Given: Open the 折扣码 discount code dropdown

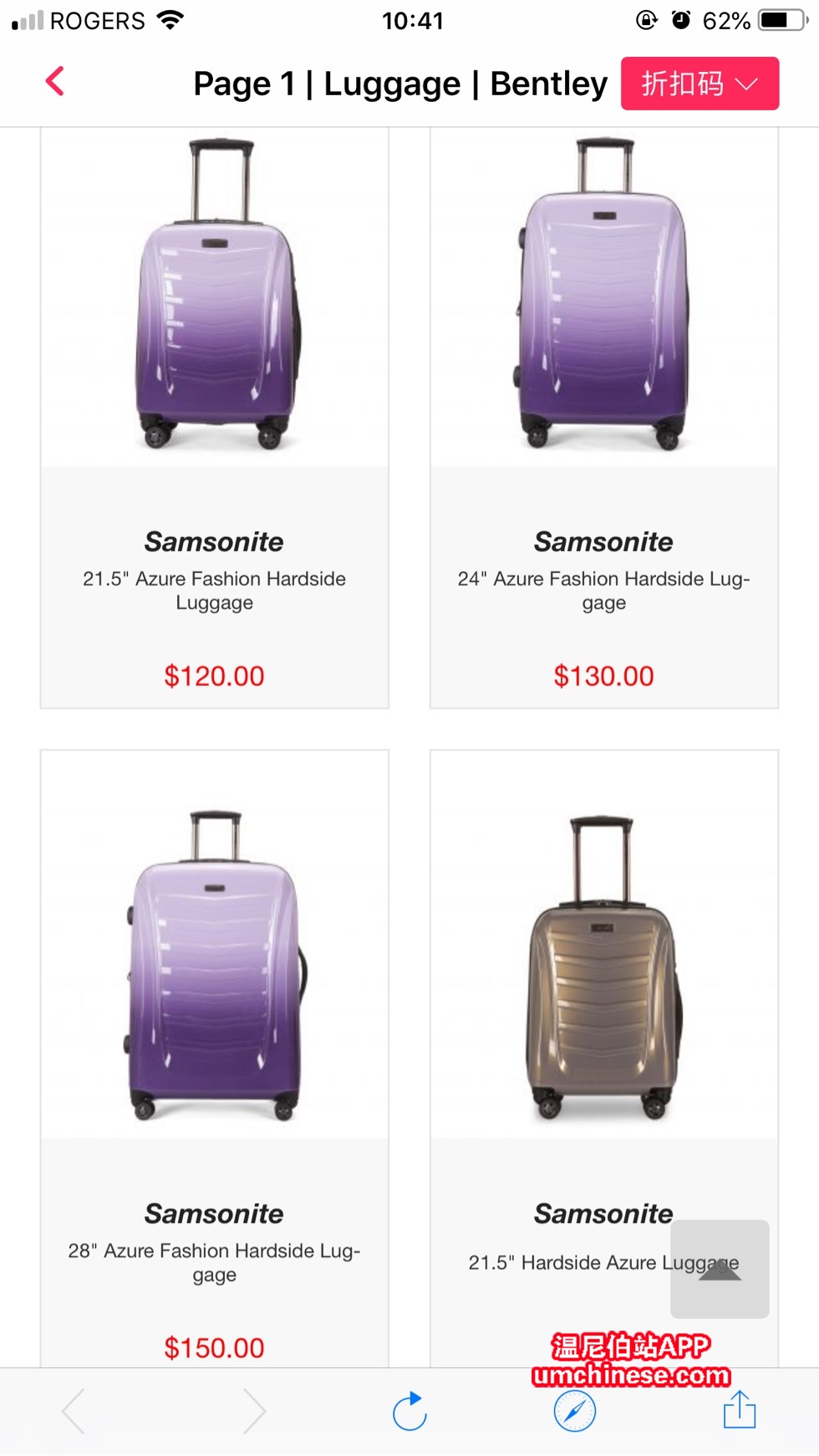Looking at the screenshot, I should click(x=699, y=84).
